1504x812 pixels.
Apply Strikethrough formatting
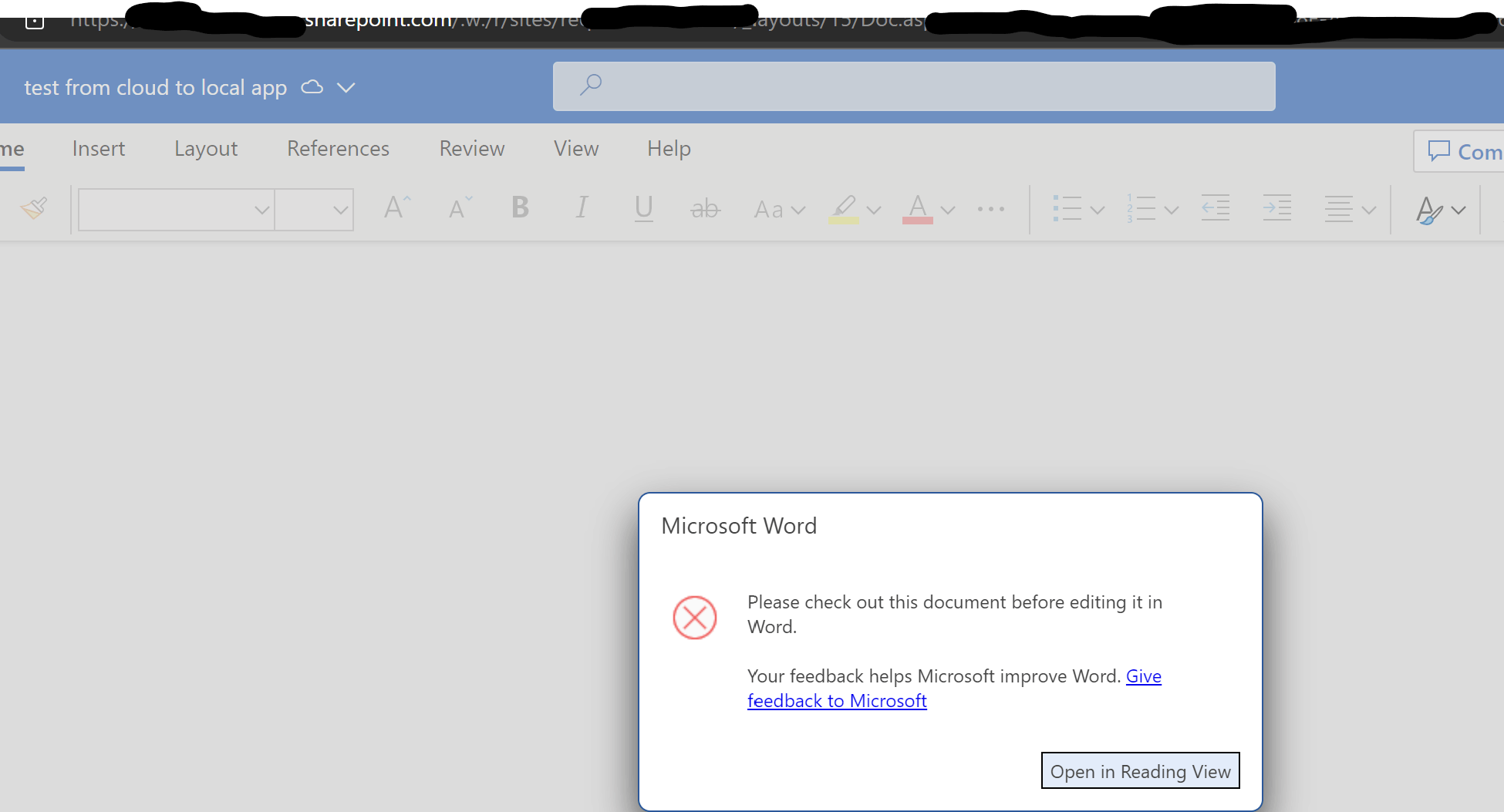click(704, 208)
